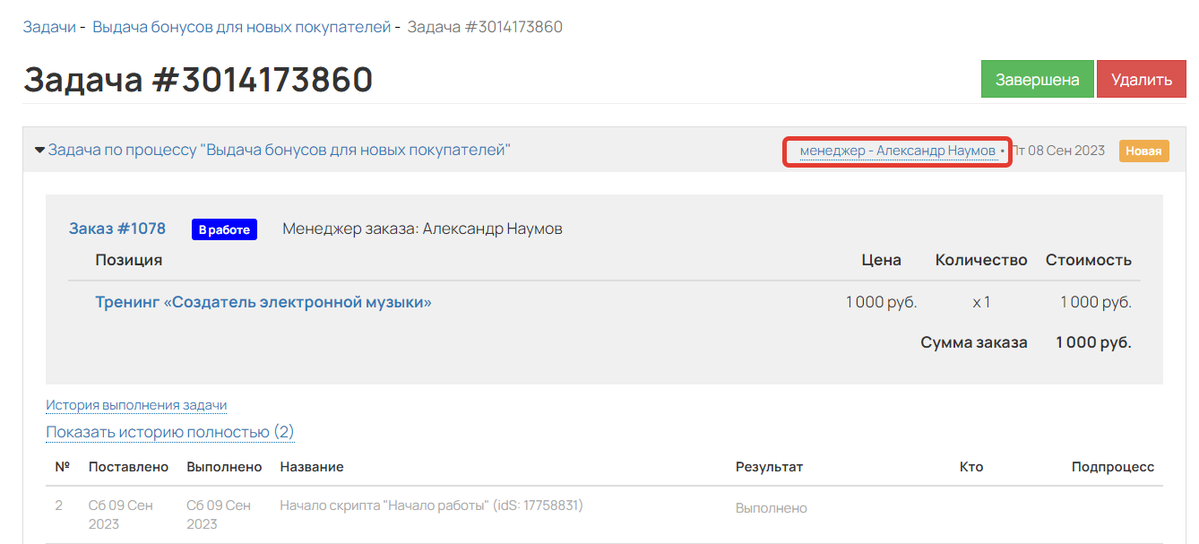Click the Поставлено column header
The width and height of the screenshot is (1199, 544).
tap(128, 467)
